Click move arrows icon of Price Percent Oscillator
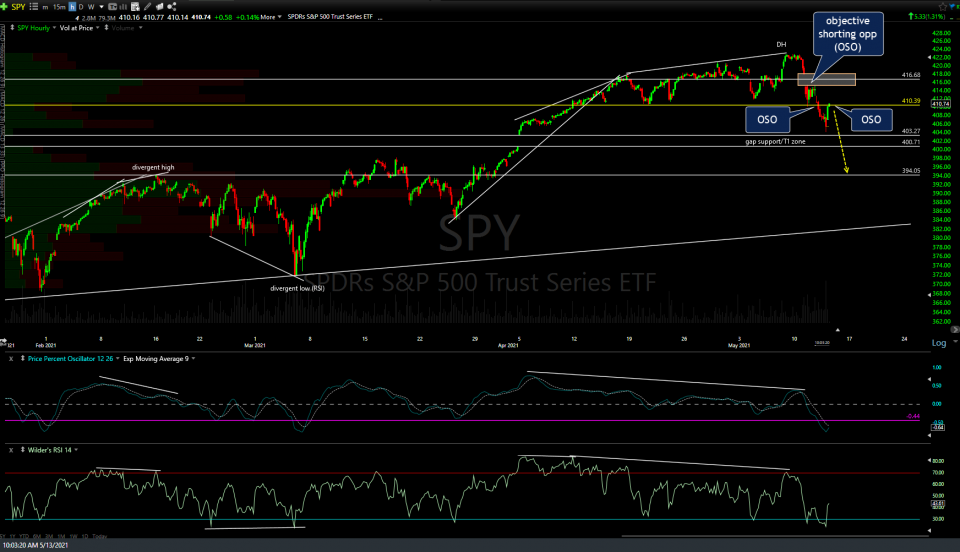This screenshot has height=552, width=960. [x=23, y=359]
